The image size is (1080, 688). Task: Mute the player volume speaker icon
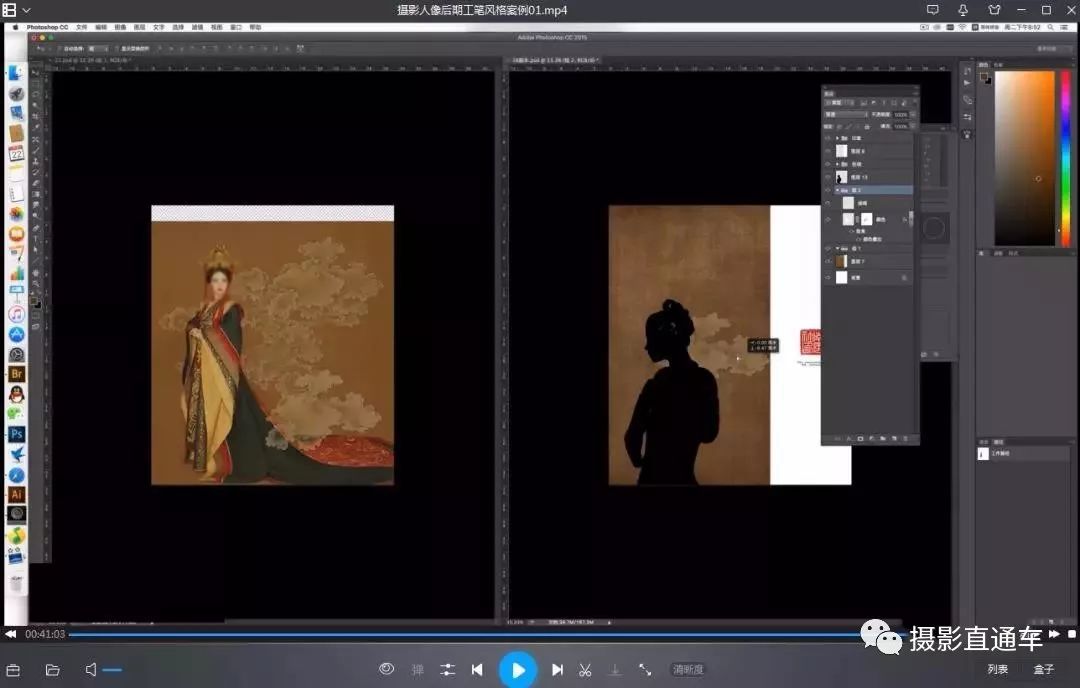coord(90,669)
